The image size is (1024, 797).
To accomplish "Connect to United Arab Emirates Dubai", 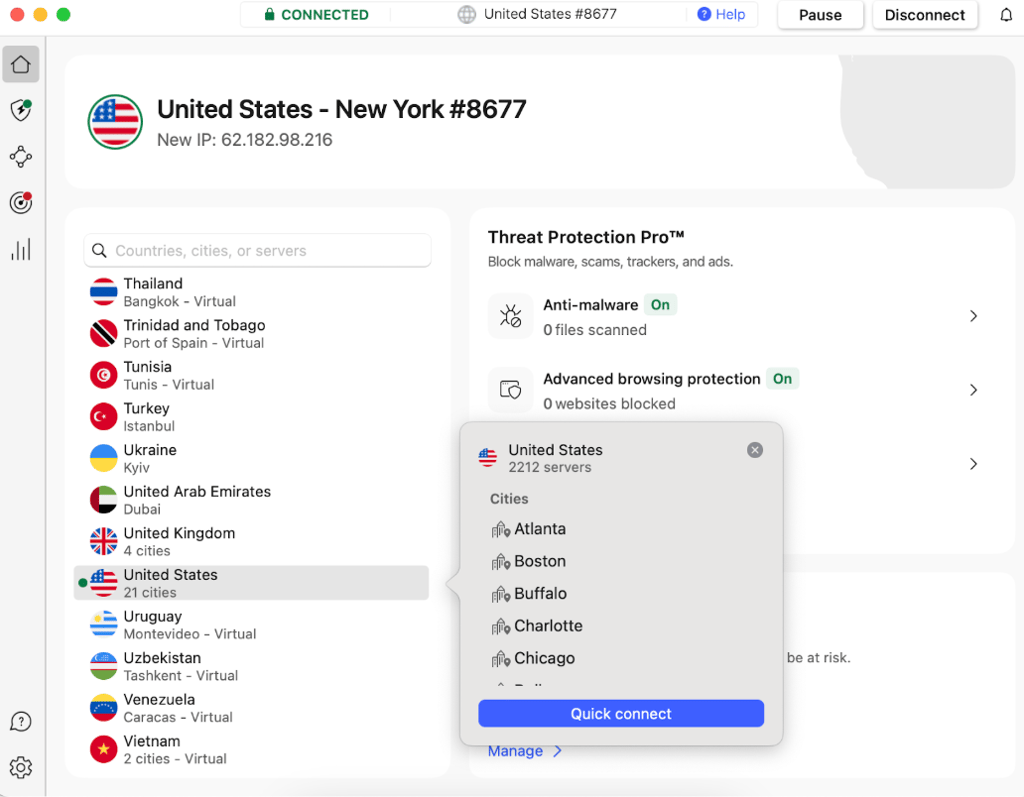I will [x=251, y=500].
